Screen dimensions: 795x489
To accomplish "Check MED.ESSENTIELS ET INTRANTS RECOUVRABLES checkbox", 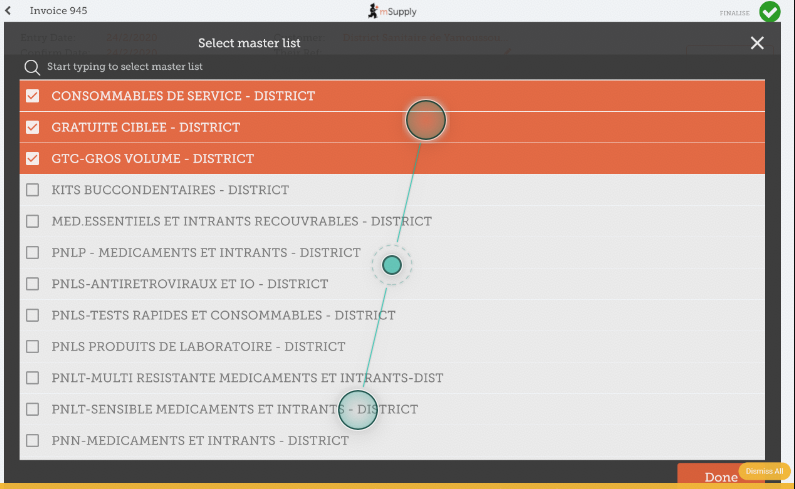I will [x=32, y=221].
